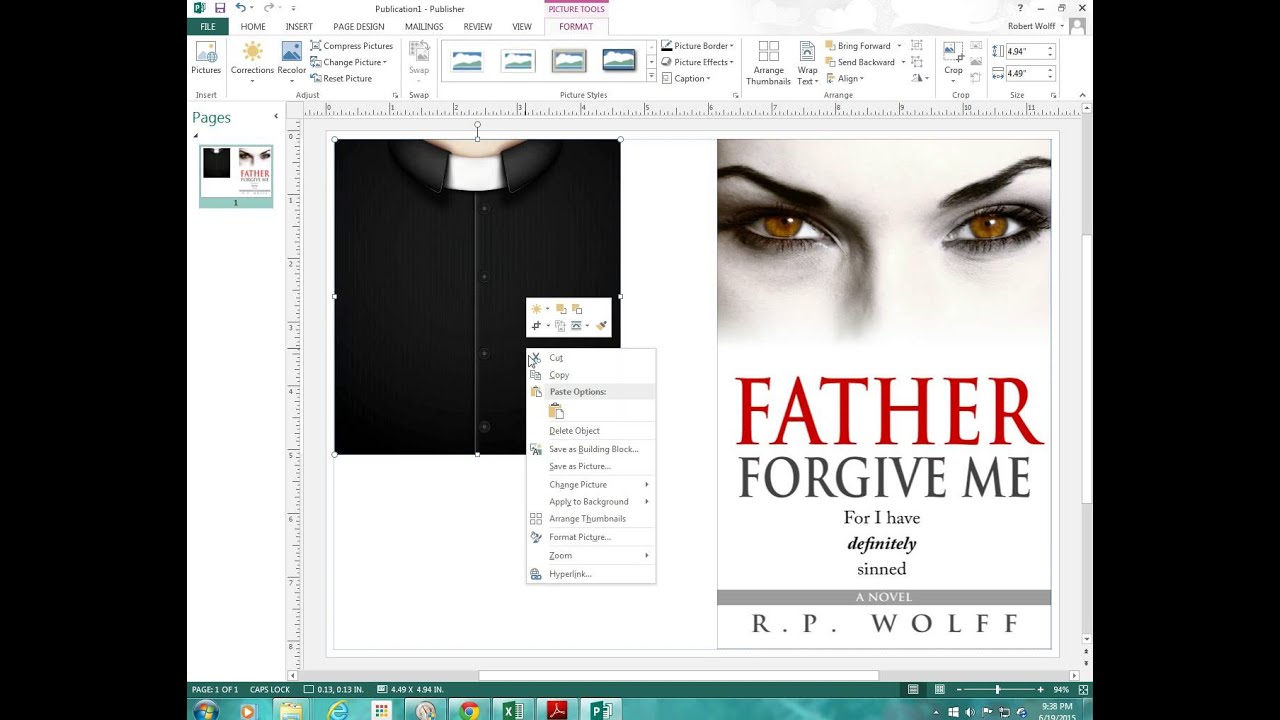Apply the fourth picture style with dark frame
The image size is (1280, 720).
pyautogui.click(x=619, y=61)
